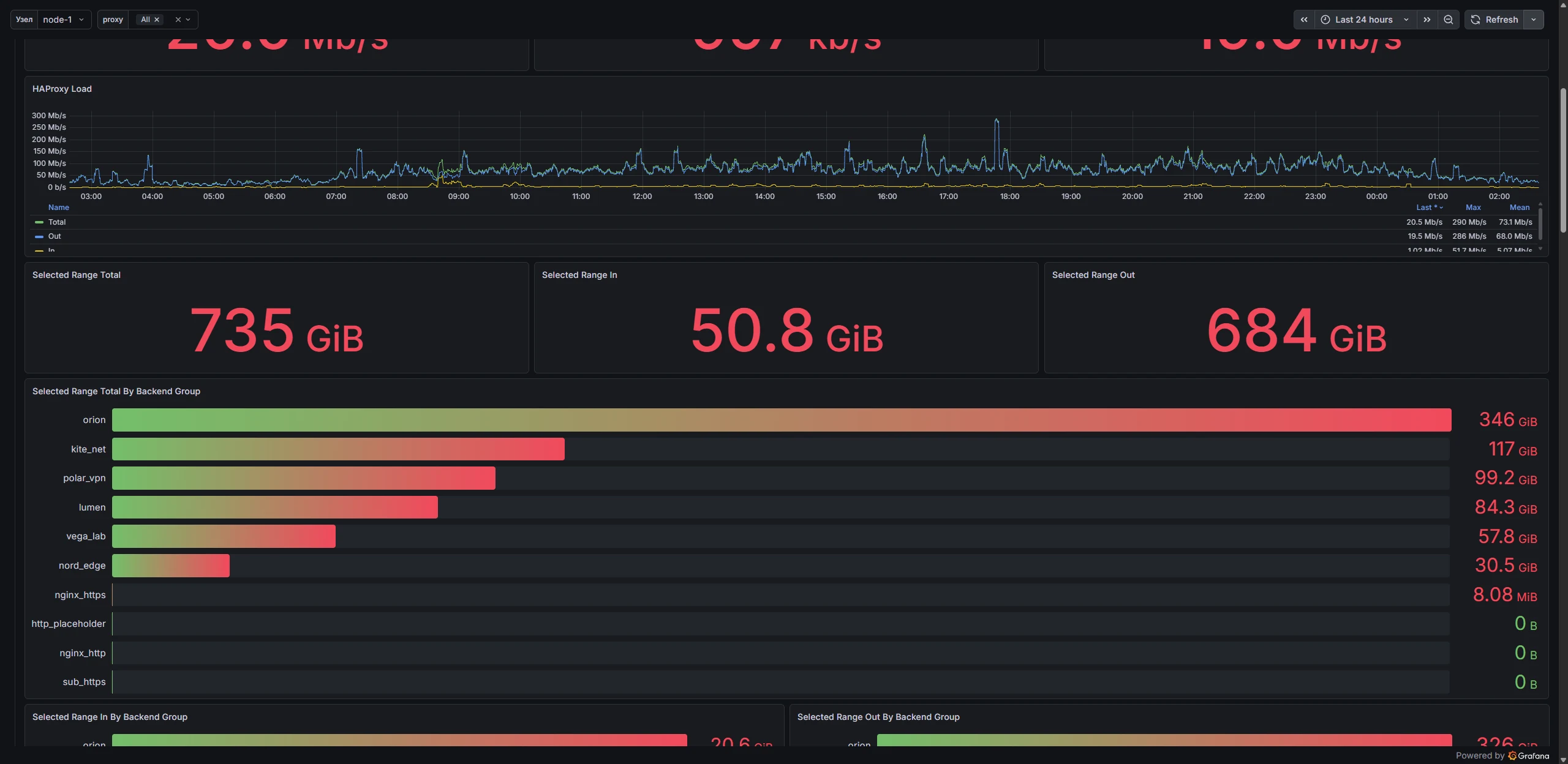Click the 684 GiB outbound value

click(1297, 331)
